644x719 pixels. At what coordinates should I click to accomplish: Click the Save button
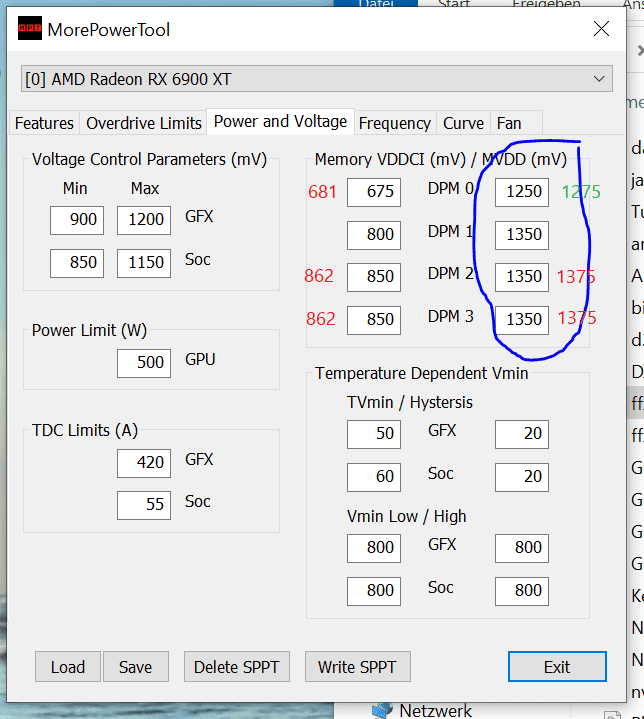tap(136, 667)
